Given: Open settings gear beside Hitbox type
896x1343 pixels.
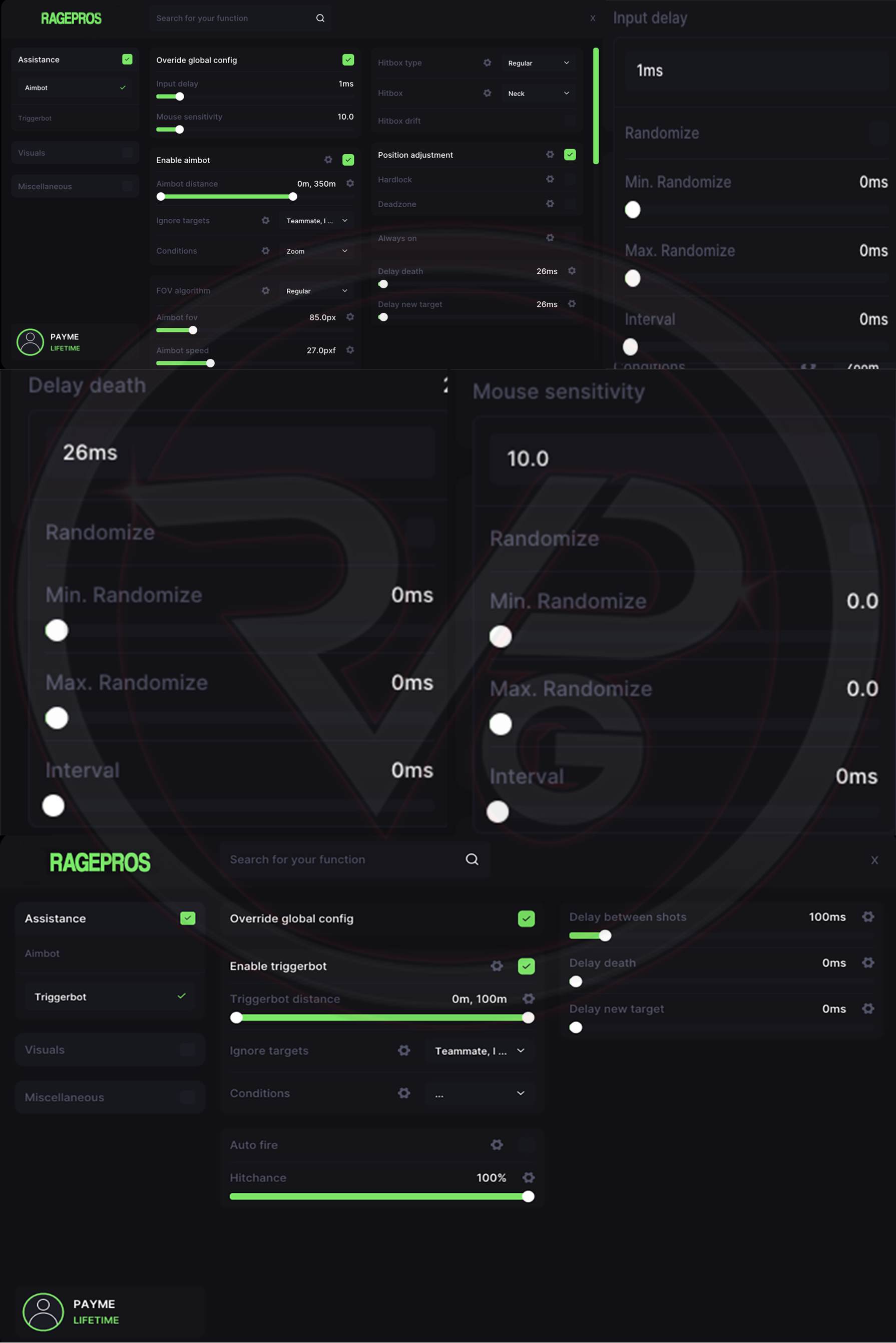Looking at the screenshot, I should click(x=487, y=63).
